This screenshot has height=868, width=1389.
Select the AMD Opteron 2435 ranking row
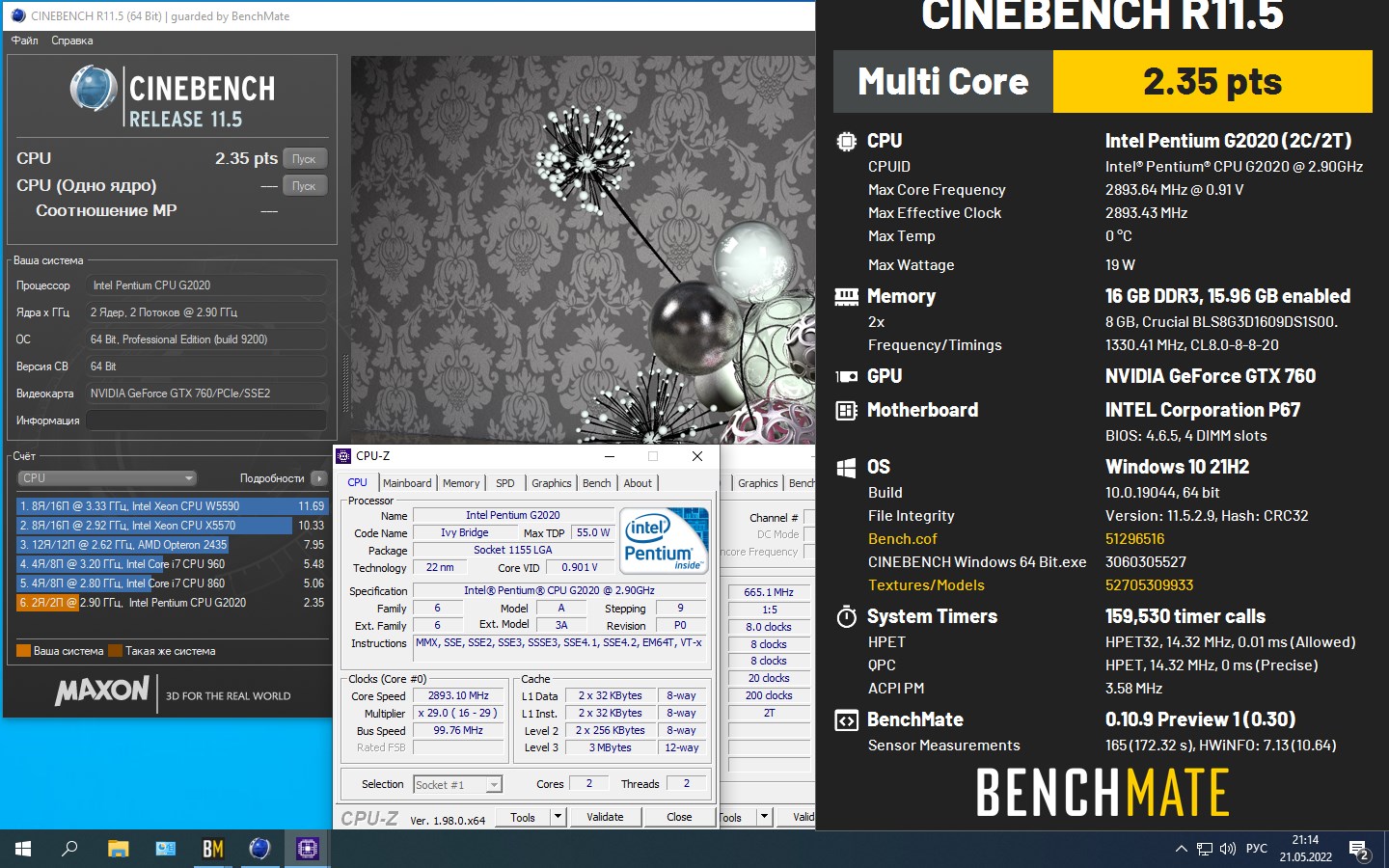pyautogui.click(x=173, y=545)
